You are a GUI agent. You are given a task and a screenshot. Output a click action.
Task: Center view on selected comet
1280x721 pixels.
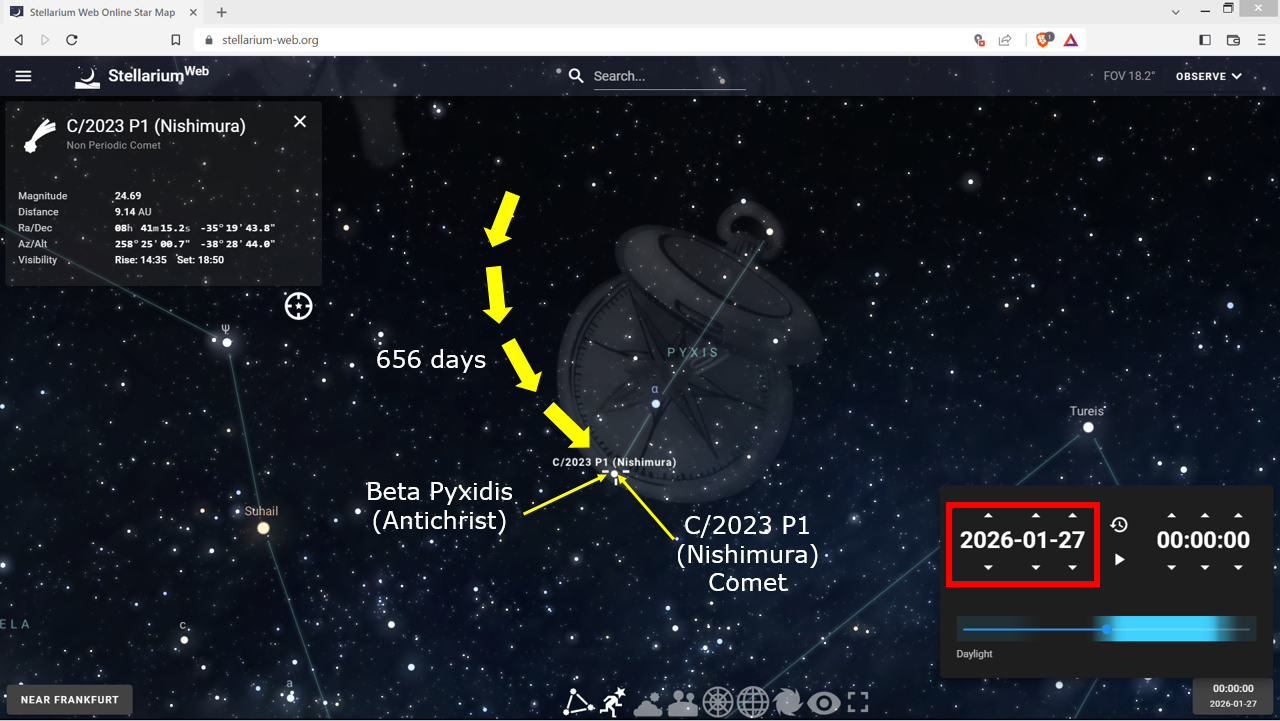pos(298,306)
